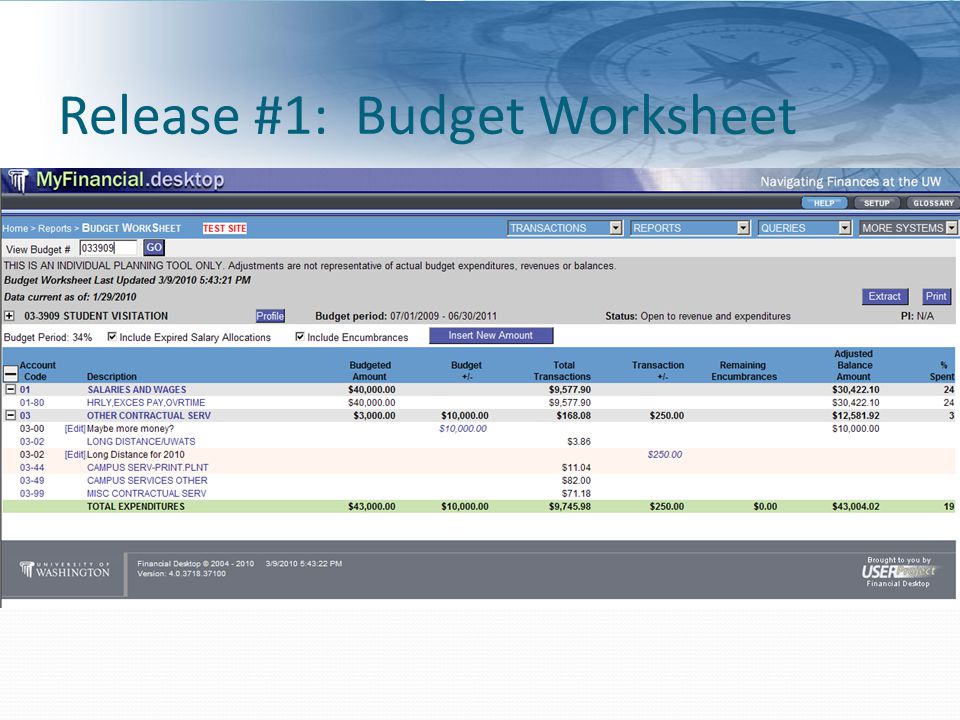Screen dimensions: 960x720
Task: Go to Reports breadcrumb link
Action: 54,228
